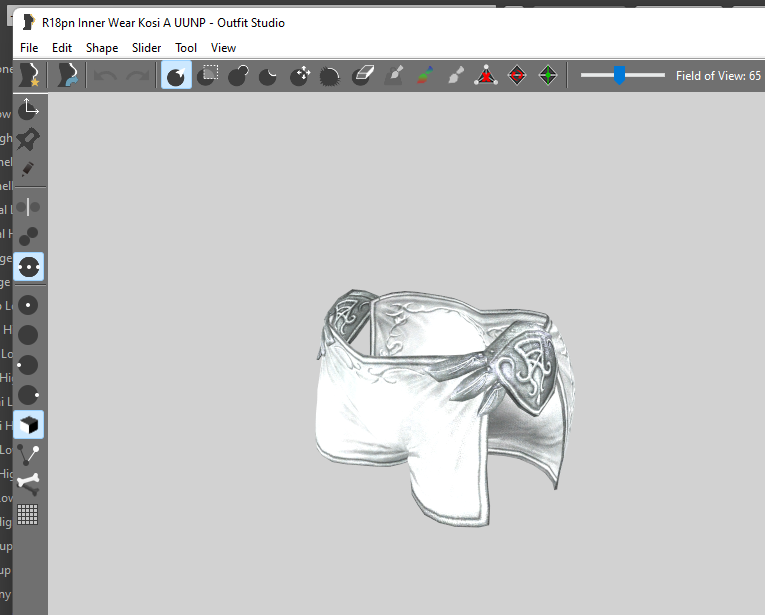Select the Deflate brush tool
The height and width of the screenshot is (615, 765).
(268, 75)
